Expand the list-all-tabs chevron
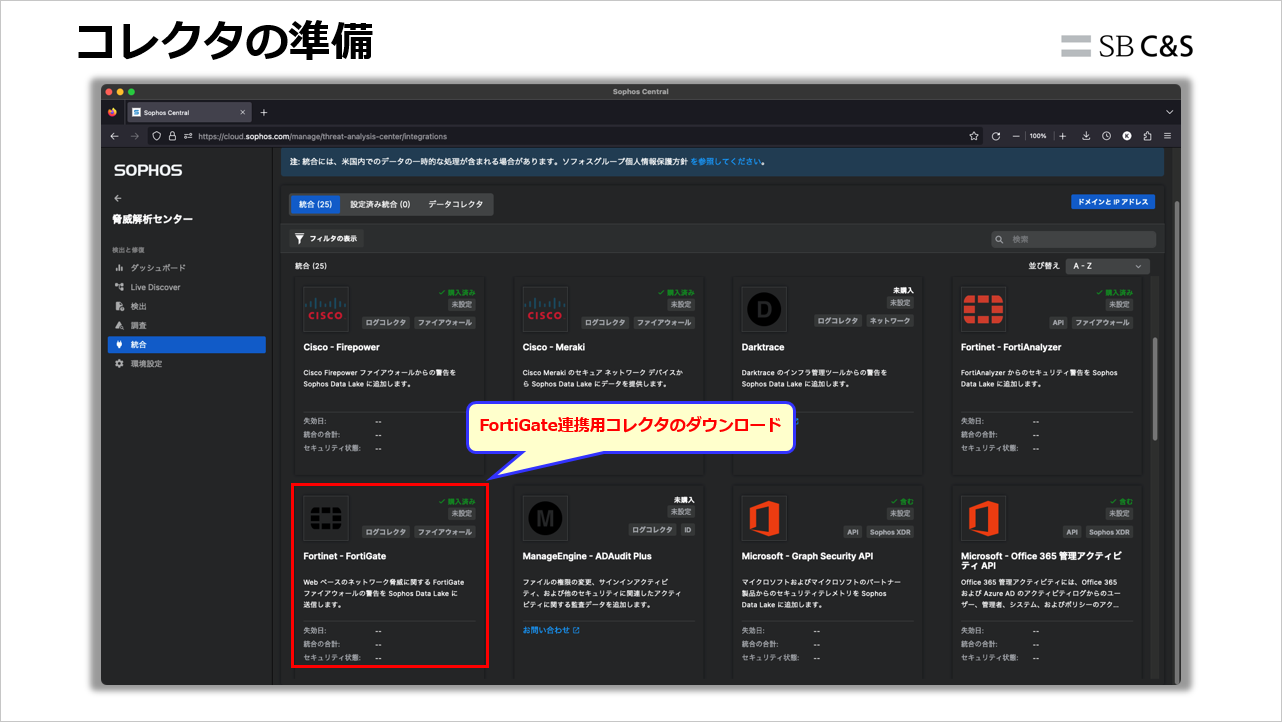The image size is (1282, 722). coord(1169,112)
